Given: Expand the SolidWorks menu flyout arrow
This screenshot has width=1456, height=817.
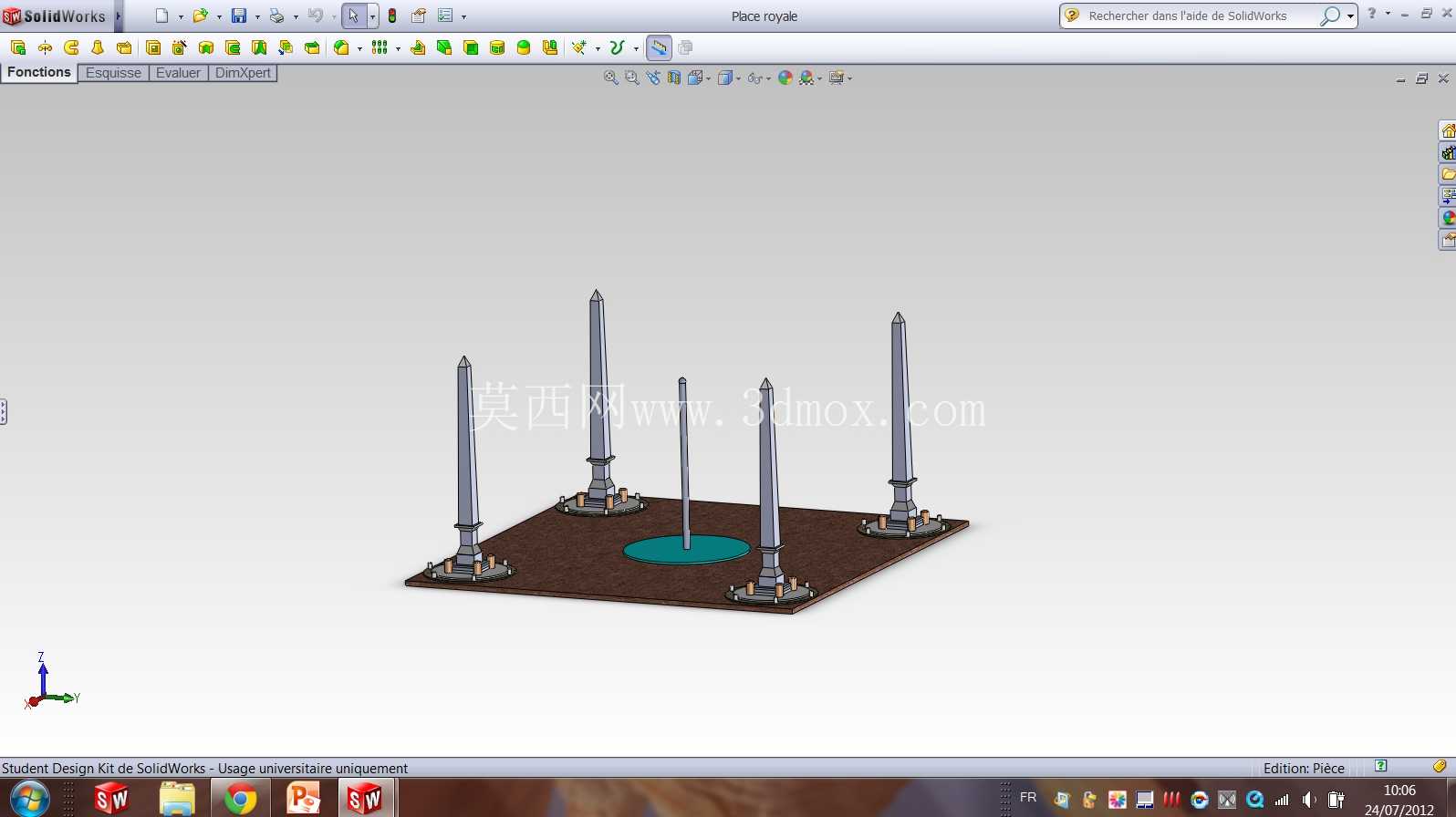Looking at the screenshot, I should click(x=119, y=16).
